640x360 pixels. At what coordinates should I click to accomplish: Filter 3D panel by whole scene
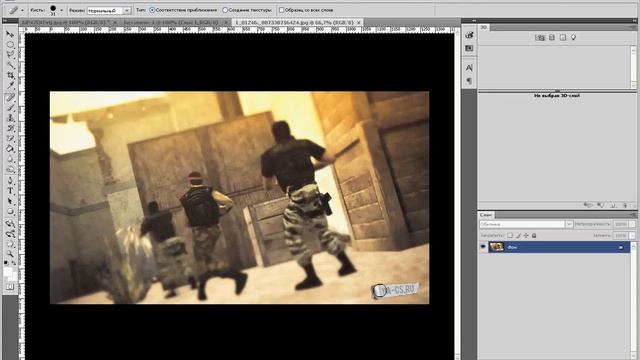point(540,38)
